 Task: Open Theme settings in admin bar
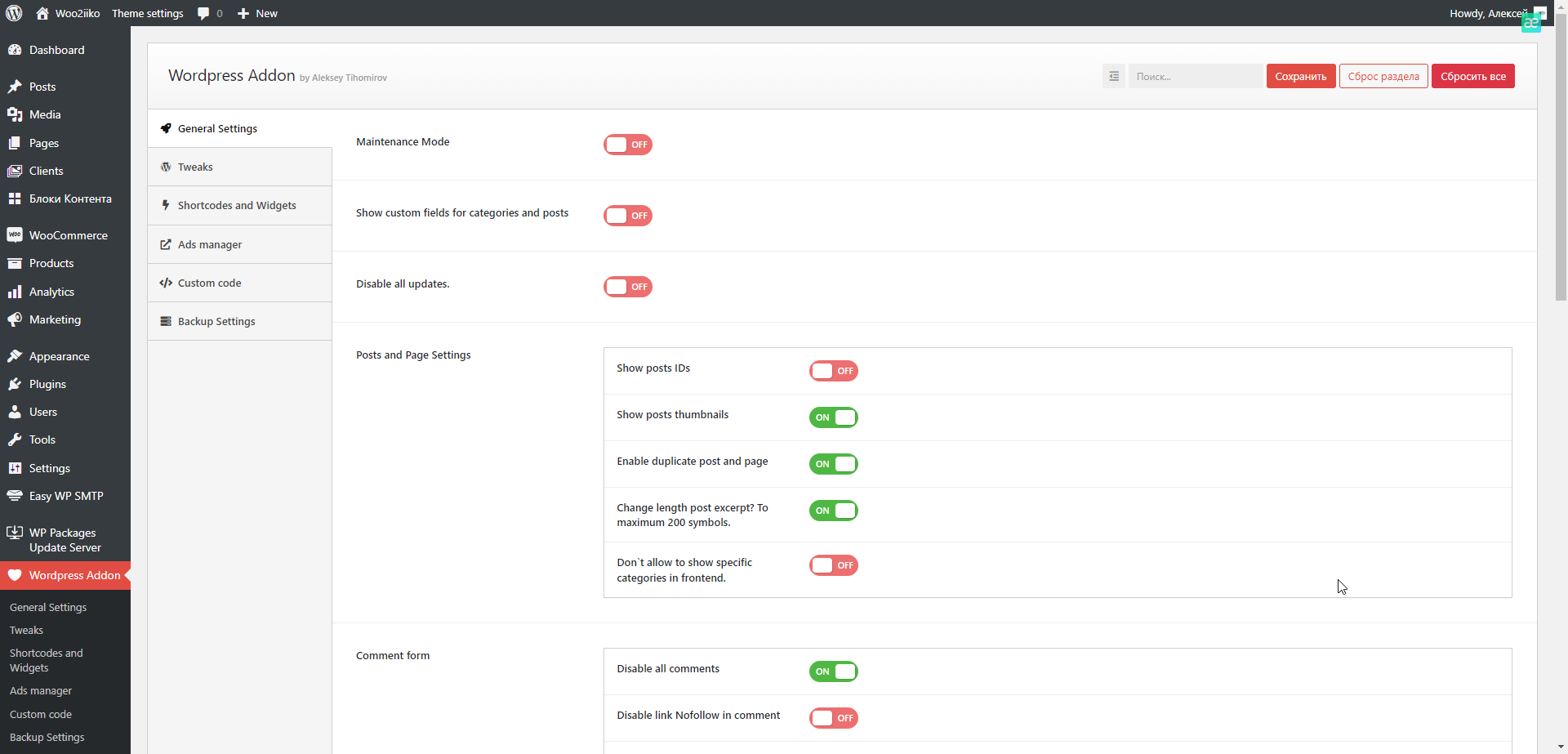[148, 13]
